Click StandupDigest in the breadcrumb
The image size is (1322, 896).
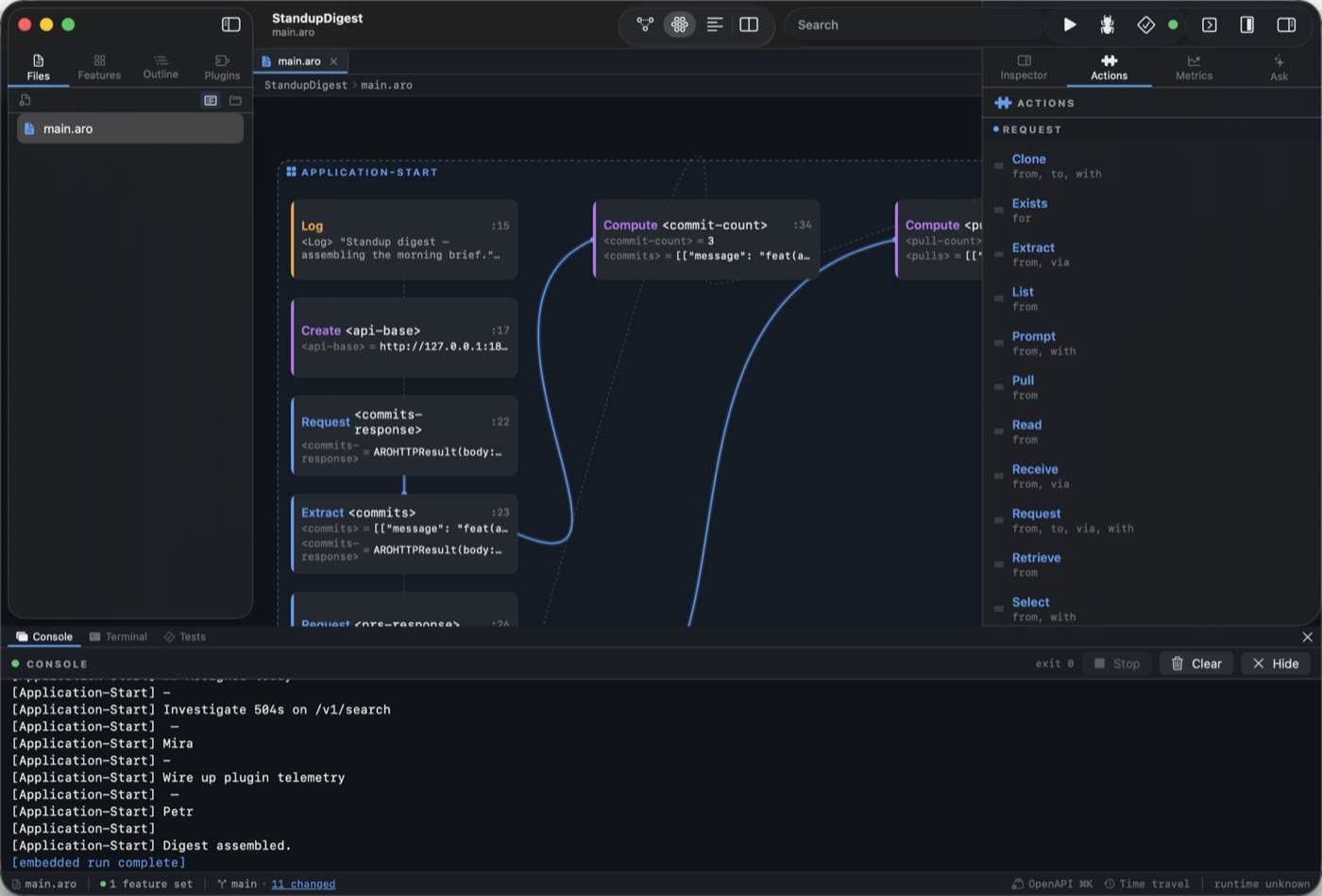coord(305,85)
